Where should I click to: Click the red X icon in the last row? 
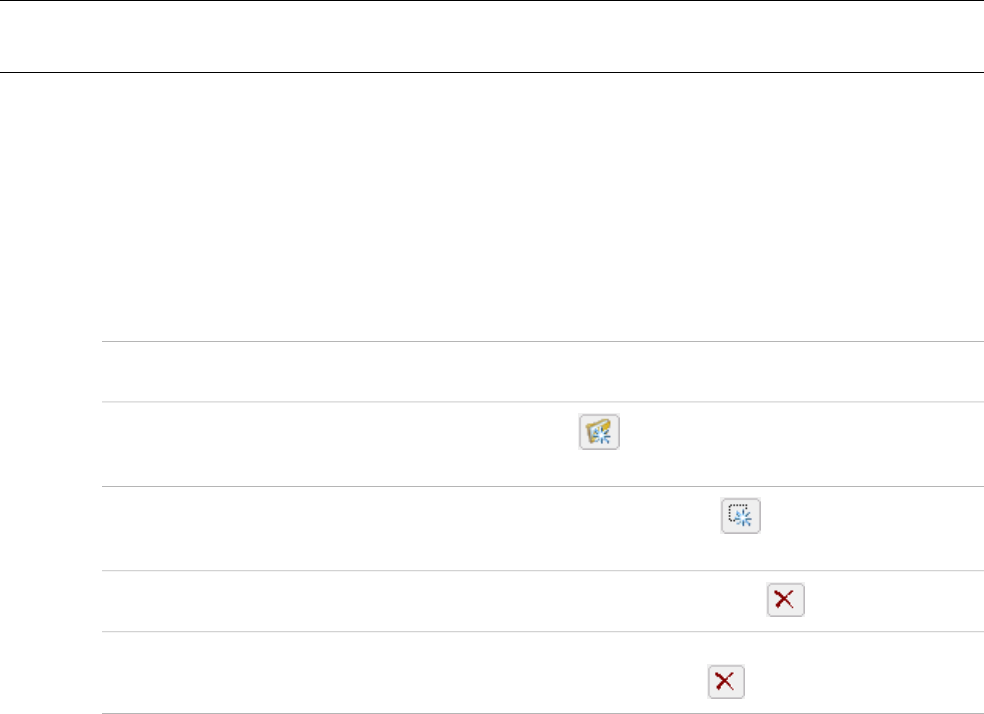[x=727, y=683]
